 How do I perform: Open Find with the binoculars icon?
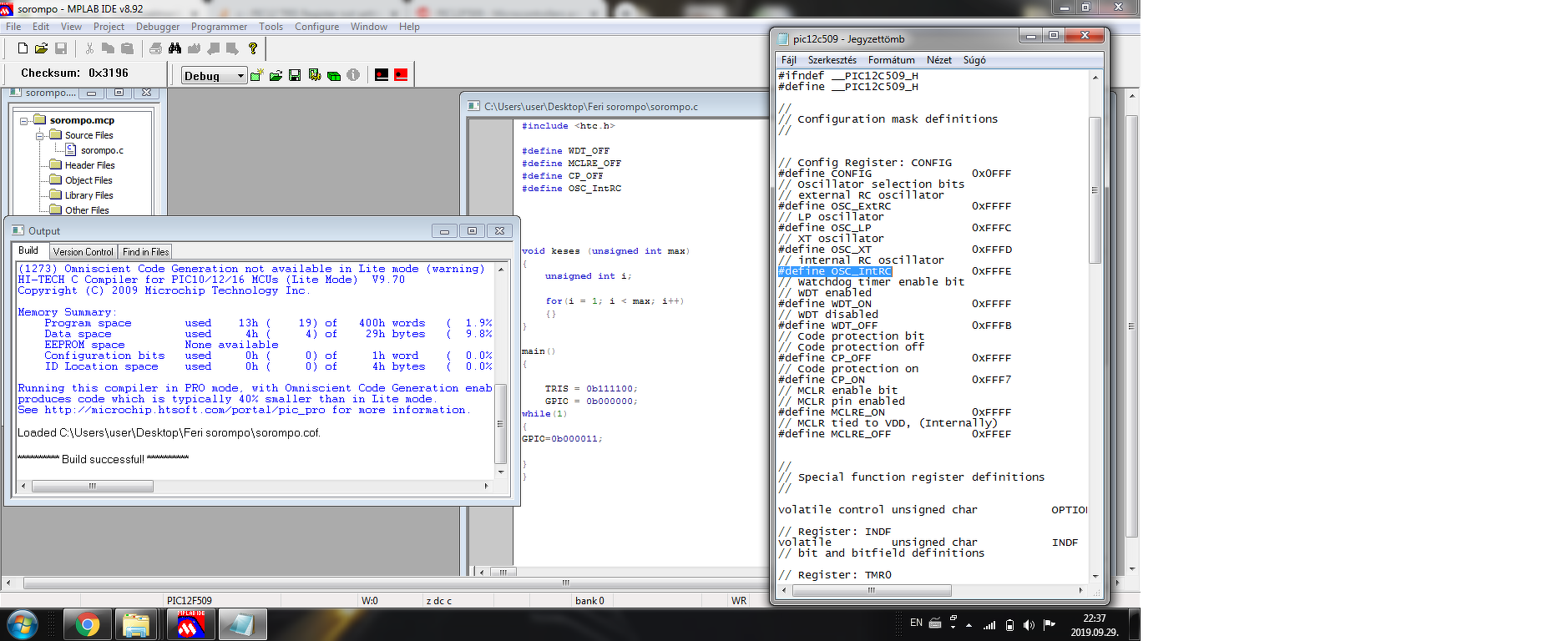[x=175, y=48]
